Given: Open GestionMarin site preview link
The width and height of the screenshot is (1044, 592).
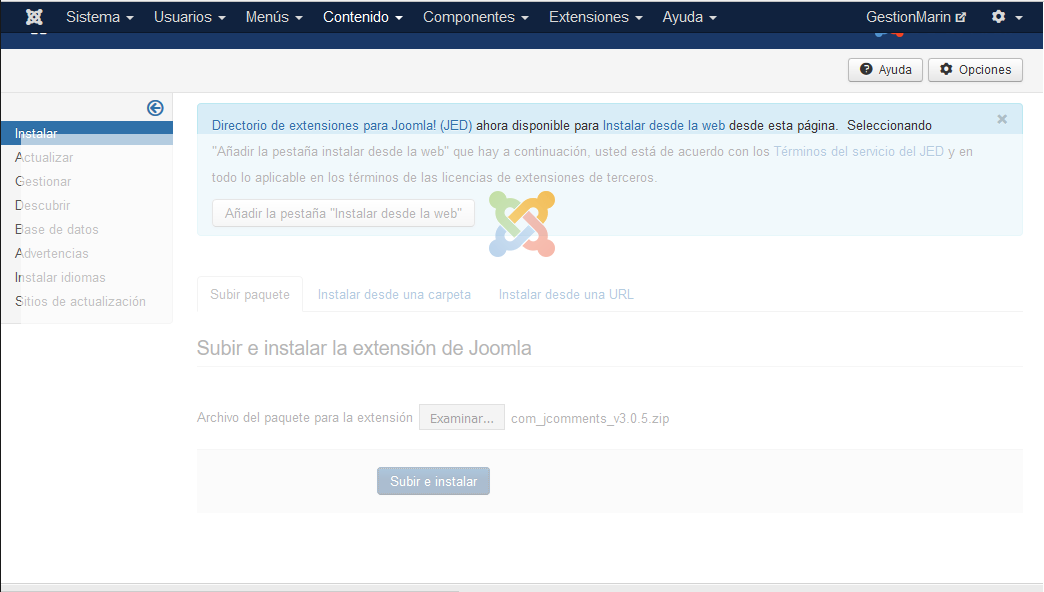Looking at the screenshot, I should (915, 17).
